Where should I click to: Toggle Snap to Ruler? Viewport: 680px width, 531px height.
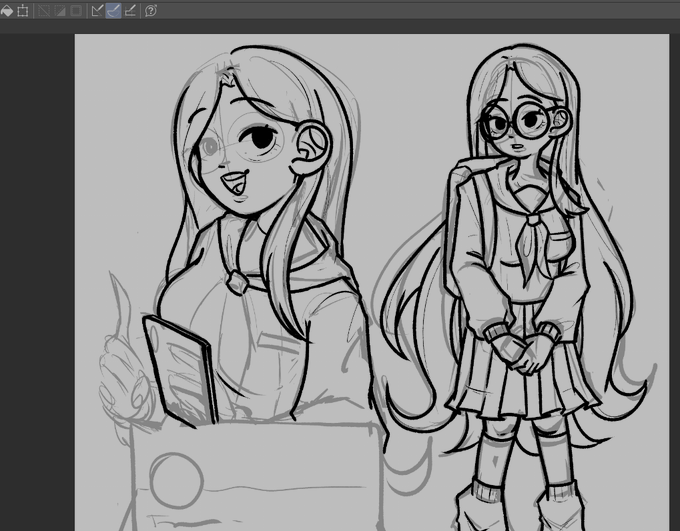point(97,11)
